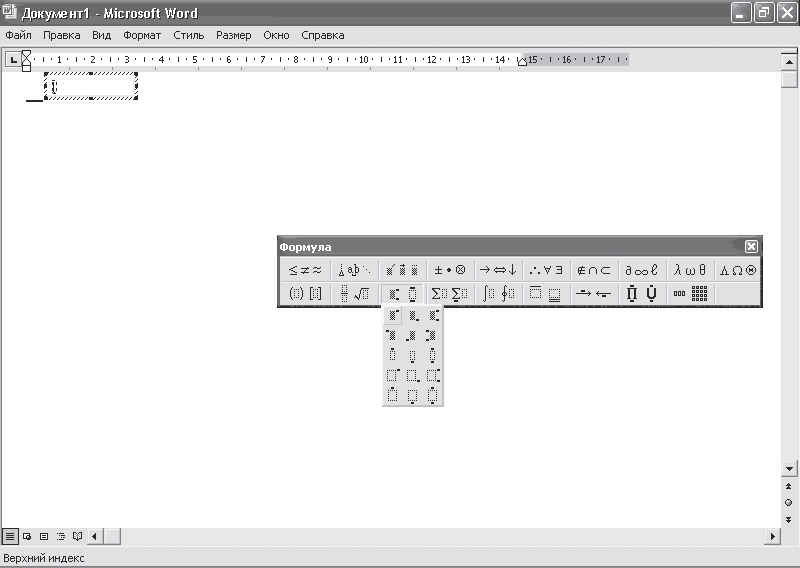Open the fence bracket templates palette
The width and height of the screenshot is (800, 568).
[305, 294]
